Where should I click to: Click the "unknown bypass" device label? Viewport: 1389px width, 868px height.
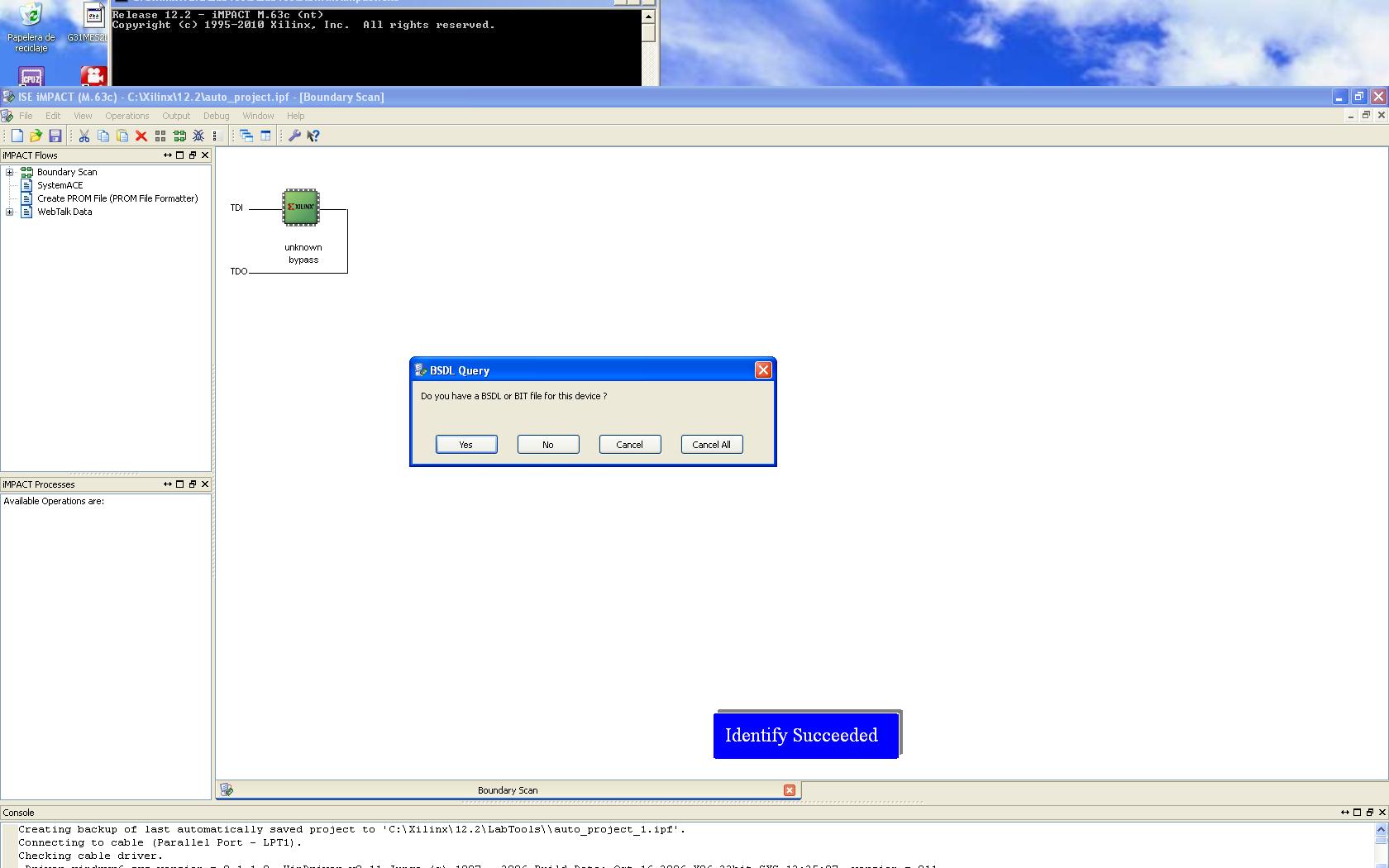tap(303, 254)
